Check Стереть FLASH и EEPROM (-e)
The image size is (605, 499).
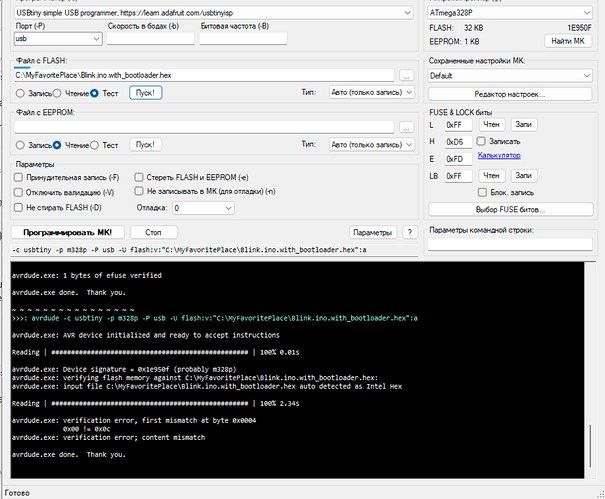pos(191,178)
